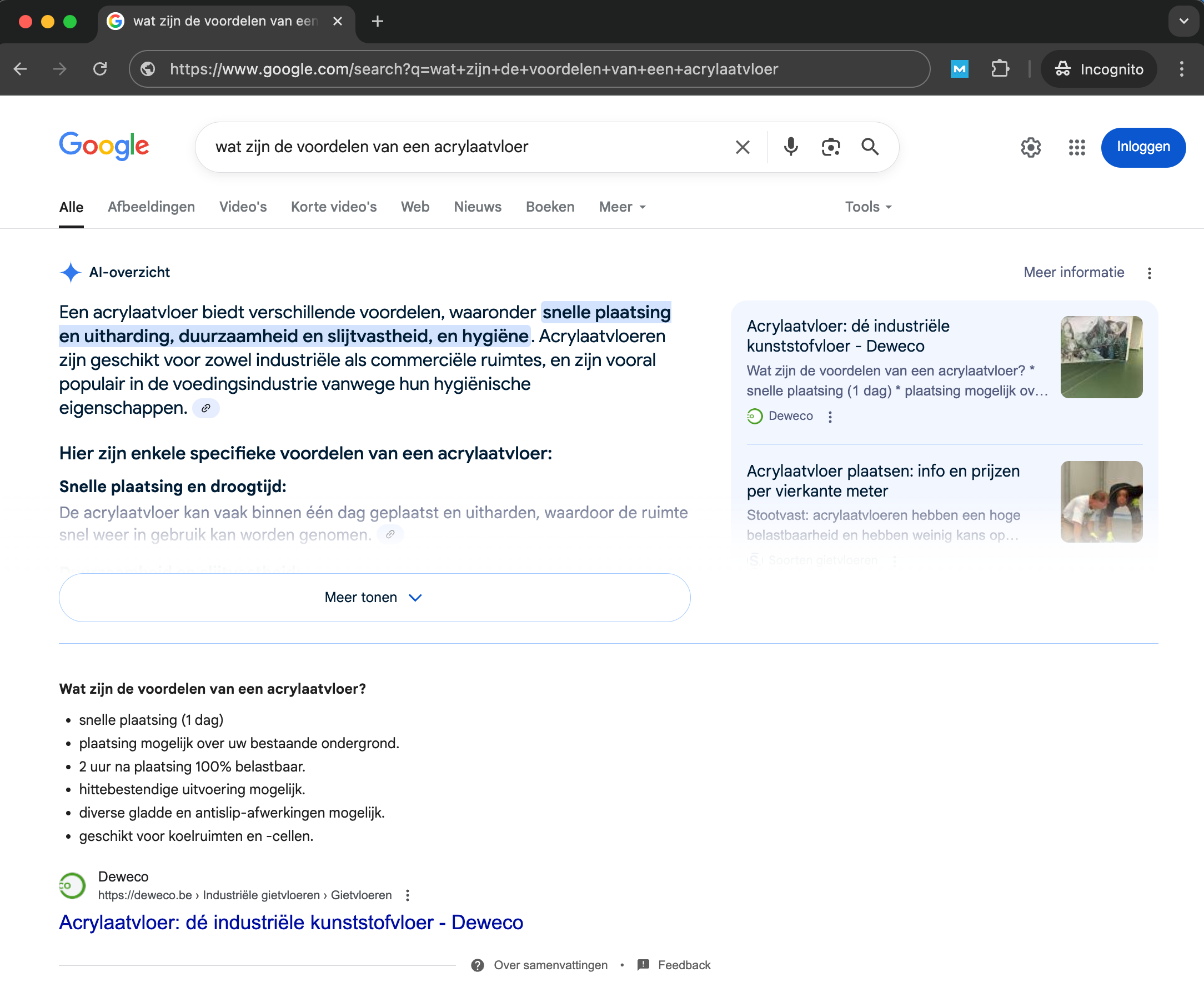
Task: Click Meer informatie link
Action: click(x=1073, y=273)
